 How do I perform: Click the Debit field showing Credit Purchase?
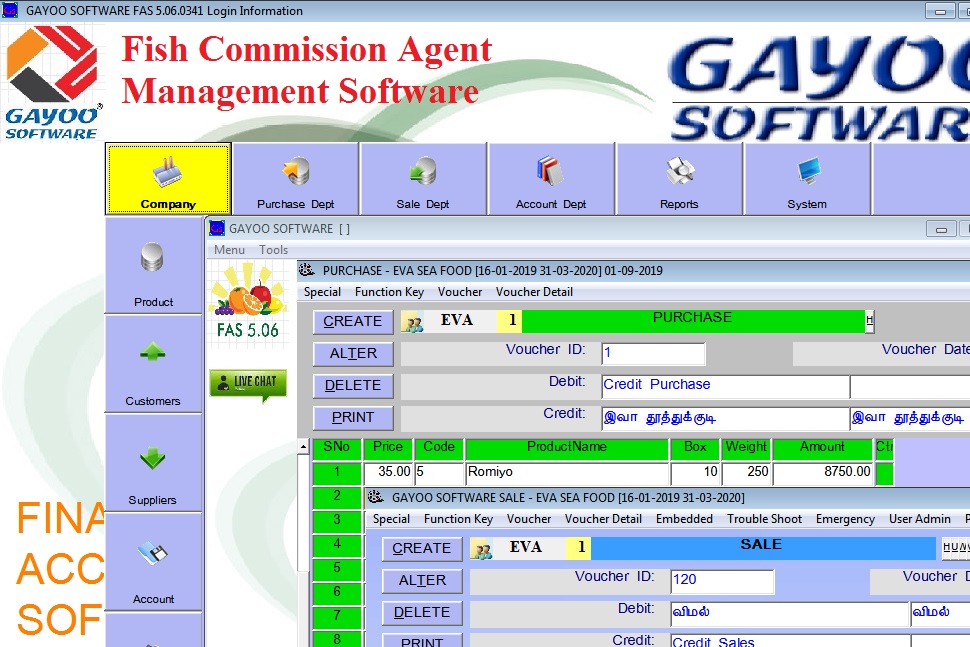pyautogui.click(x=726, y=386)
